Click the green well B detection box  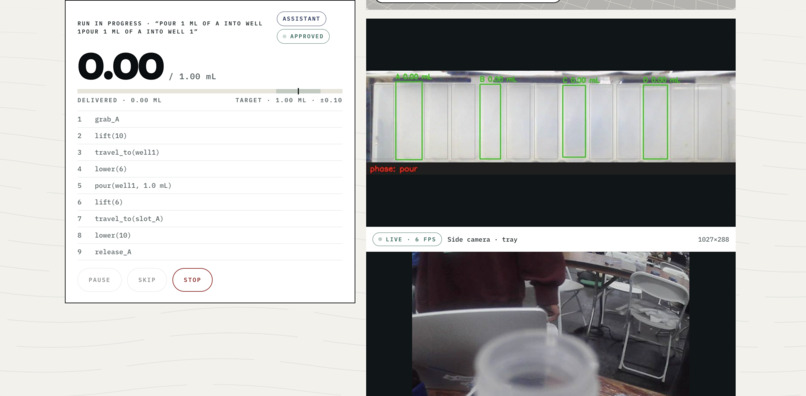click(x=490, y=121)
